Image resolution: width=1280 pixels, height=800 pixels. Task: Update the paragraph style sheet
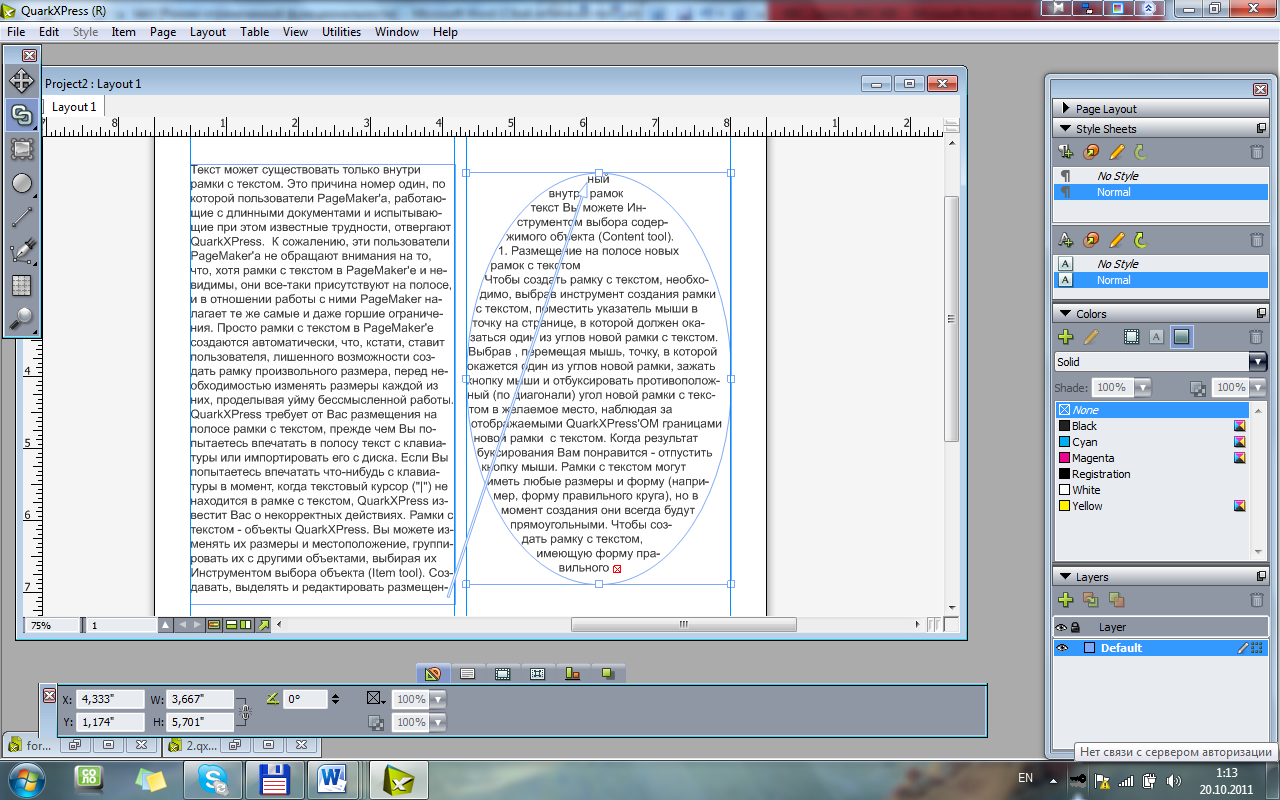1141,152
